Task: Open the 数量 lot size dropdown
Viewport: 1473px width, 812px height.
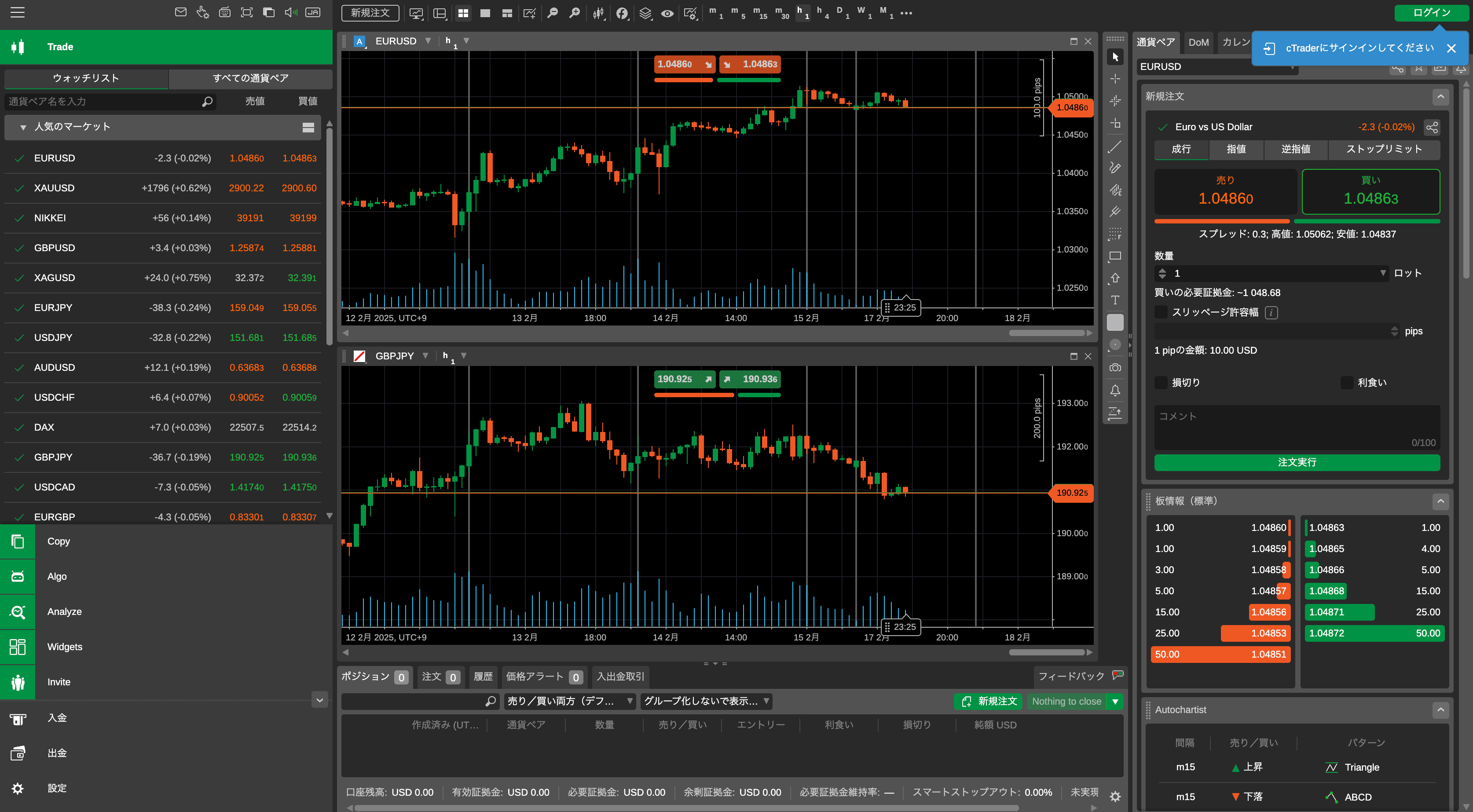Action: pyautogui.click(x=1383, y=273)
